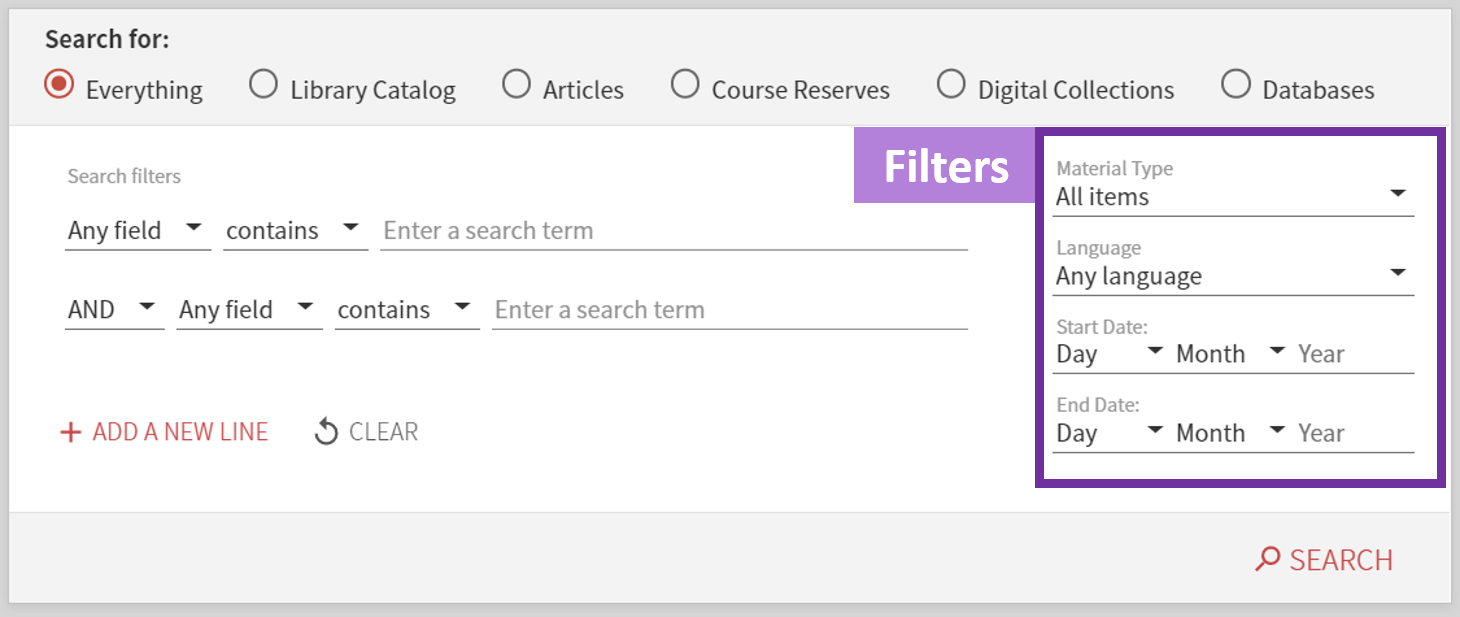Open the AND boolean operator dropdown
Image resolution: width=1460 pixels, height=617 pixels.
[x=114, y=310]
